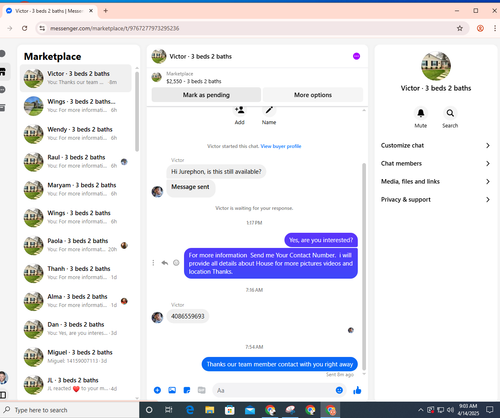Open a new browser tab

pos(106,11)
